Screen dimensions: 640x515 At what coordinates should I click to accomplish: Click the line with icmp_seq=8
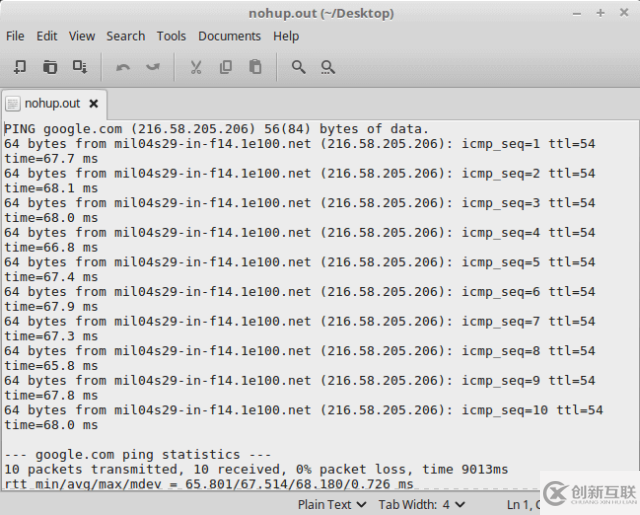tap(300, 351)
